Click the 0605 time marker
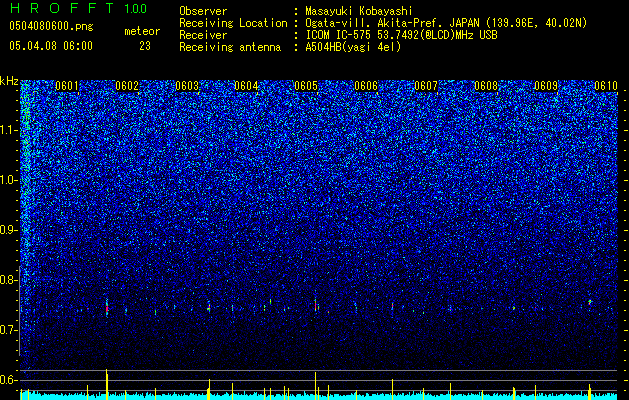The height and width of the screenshot is (400, 629). pos(306,86)
